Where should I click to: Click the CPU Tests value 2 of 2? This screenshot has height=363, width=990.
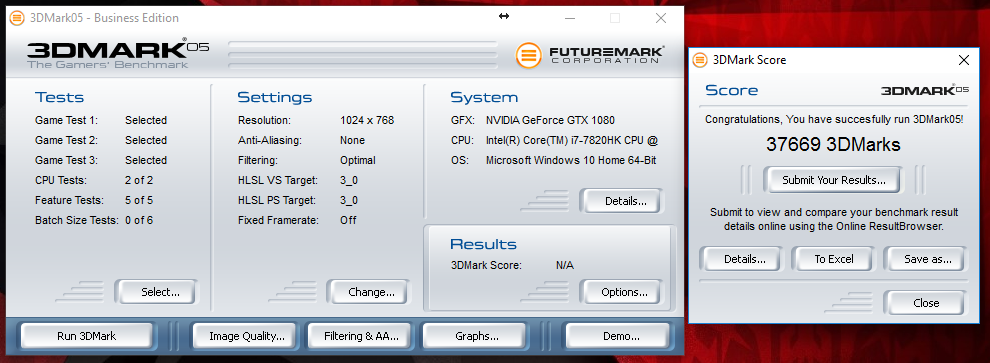[139, 180]
